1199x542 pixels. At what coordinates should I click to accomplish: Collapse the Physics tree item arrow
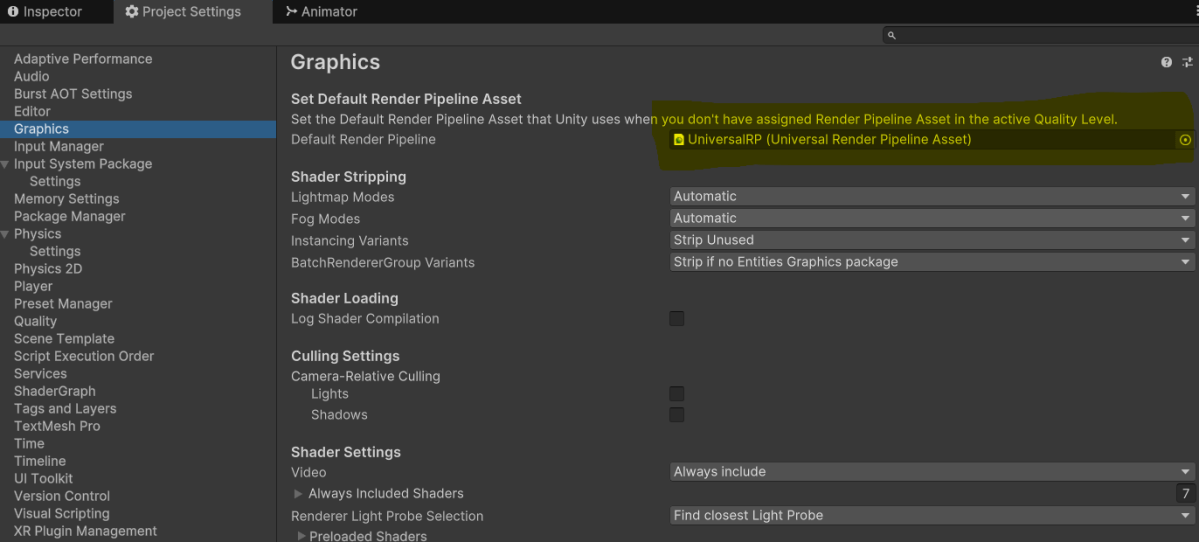tap(6, 234)
